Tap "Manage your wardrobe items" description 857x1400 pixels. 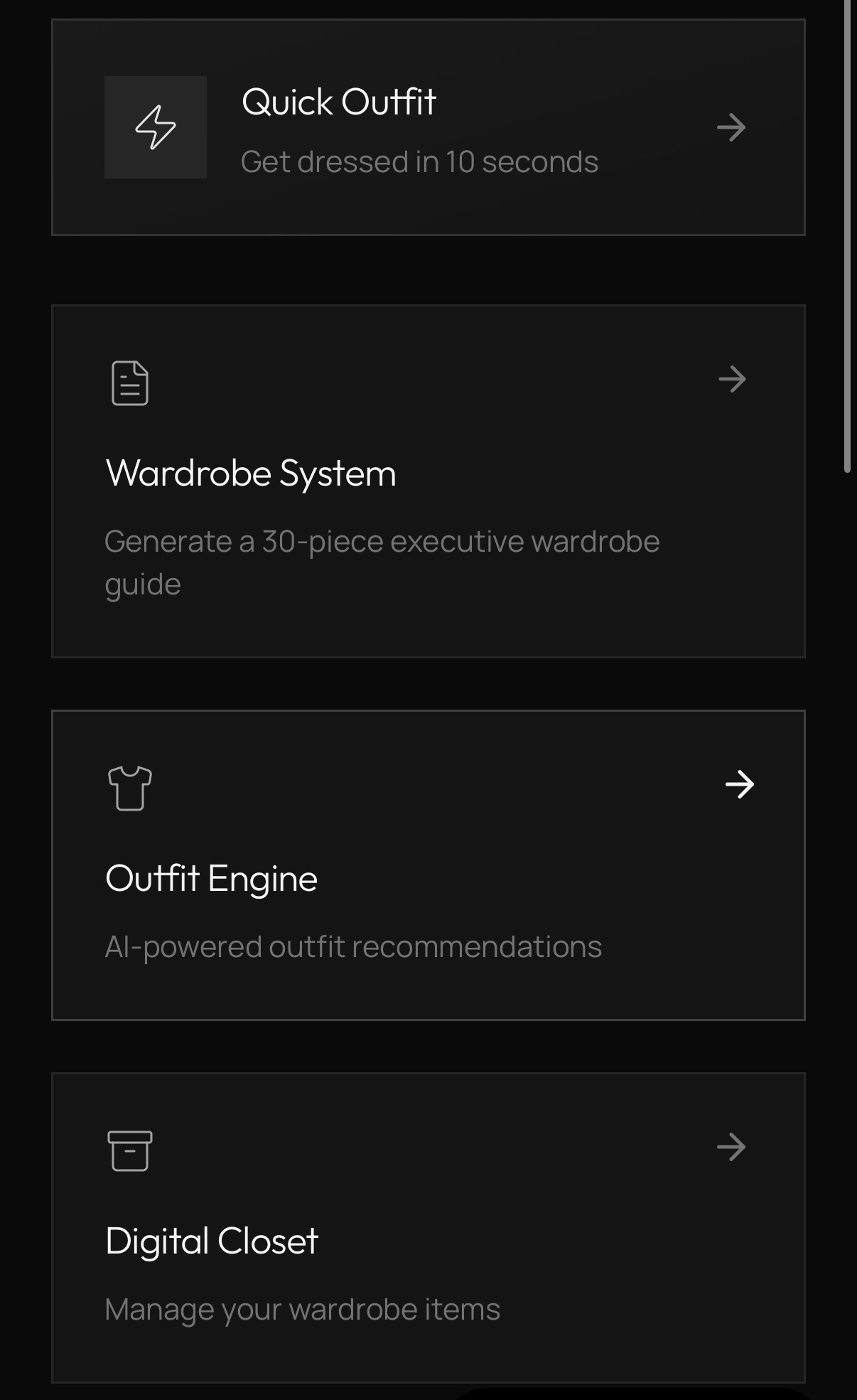303,1310
